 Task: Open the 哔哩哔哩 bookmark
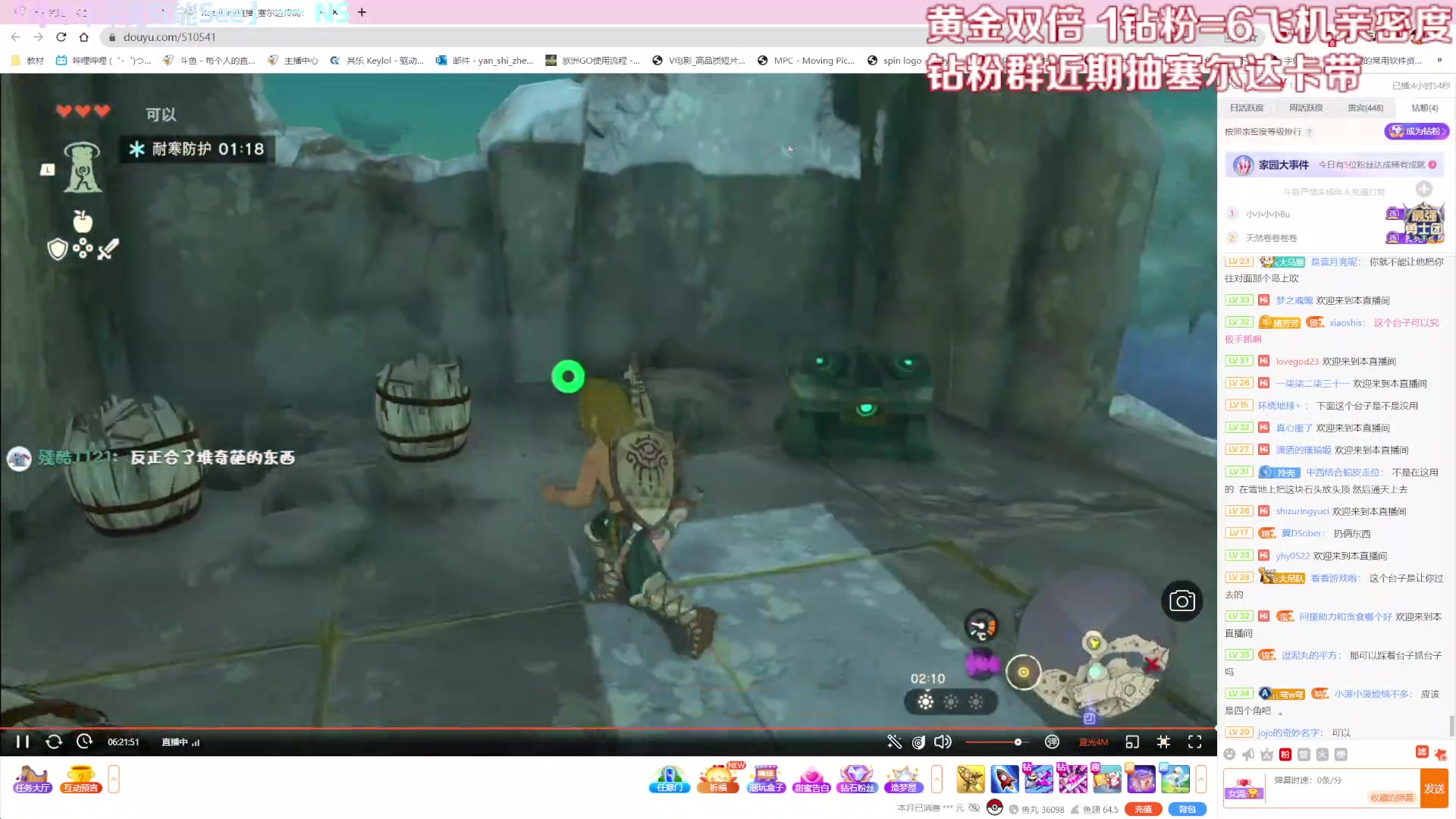point(103,61)
